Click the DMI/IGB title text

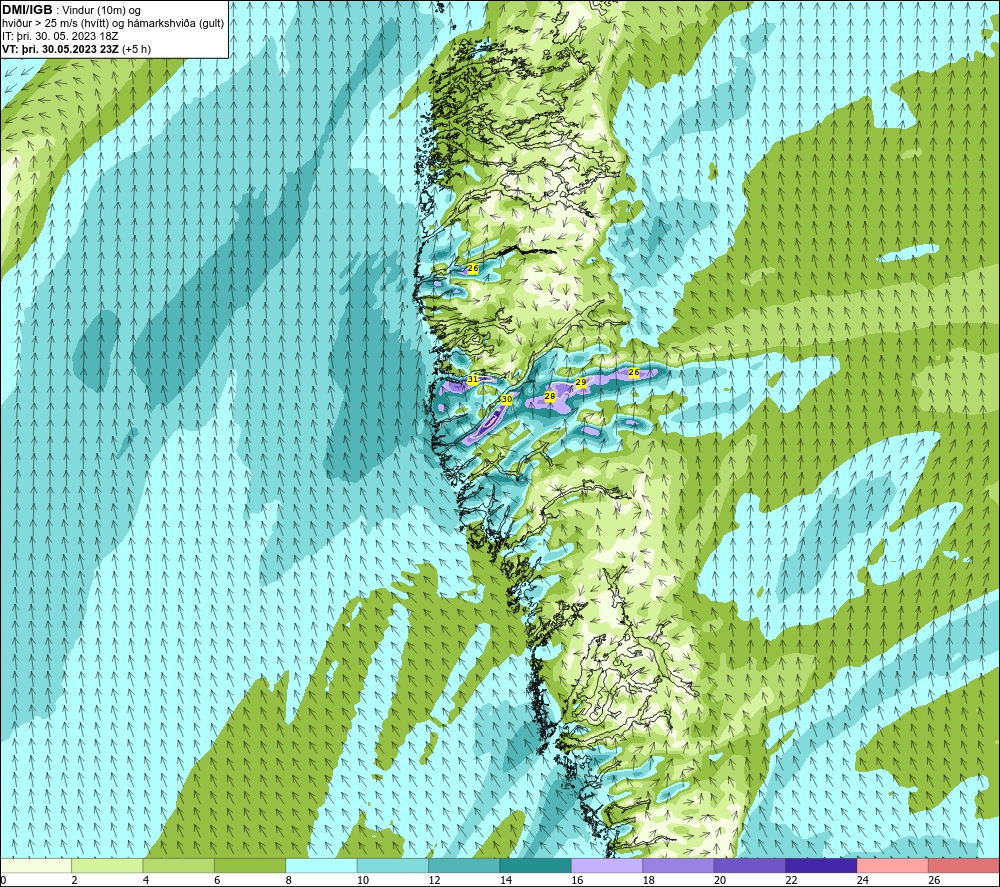(27, 10)
